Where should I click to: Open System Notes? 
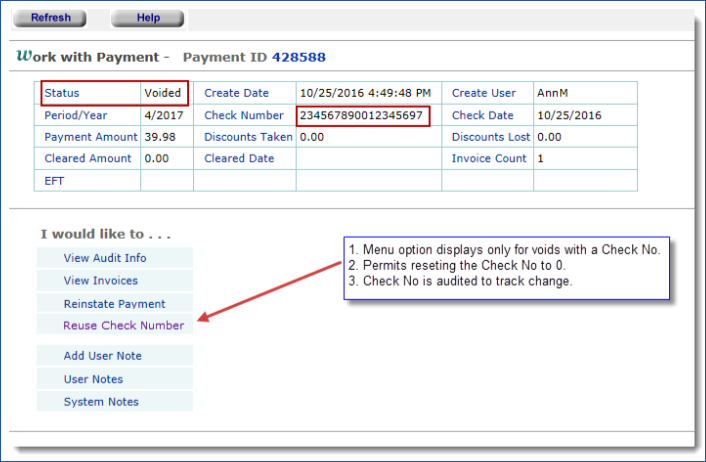[101, 402]
